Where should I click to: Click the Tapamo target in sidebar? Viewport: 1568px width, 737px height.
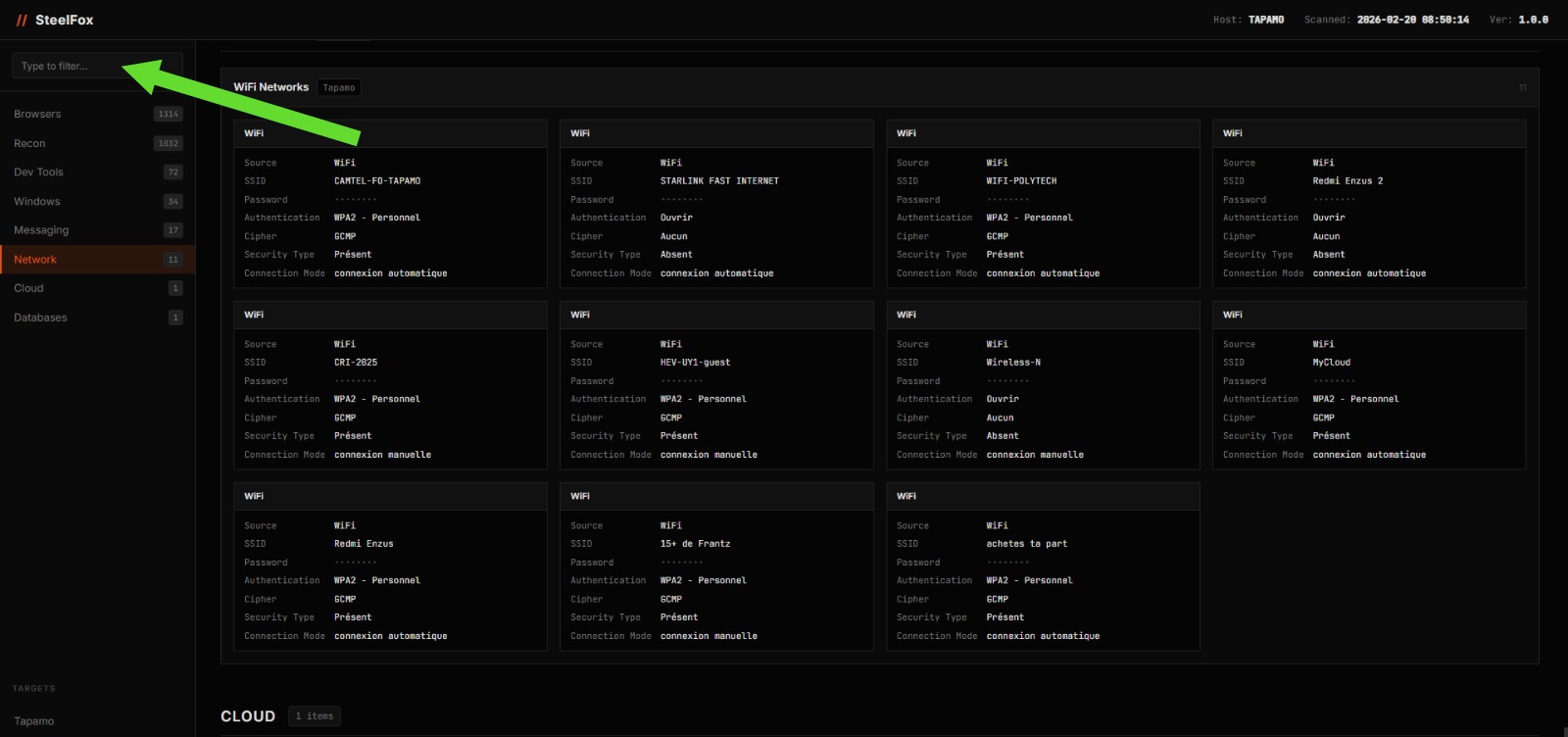(34, 721)
